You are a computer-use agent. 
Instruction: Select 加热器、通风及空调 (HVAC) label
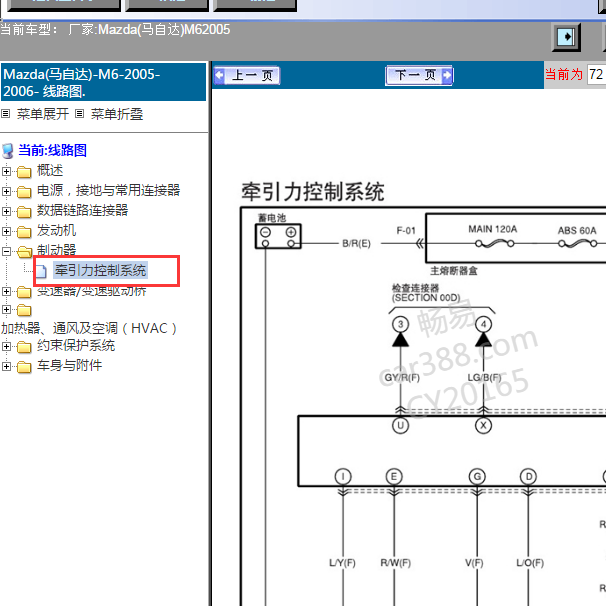(x=89, y=329)
